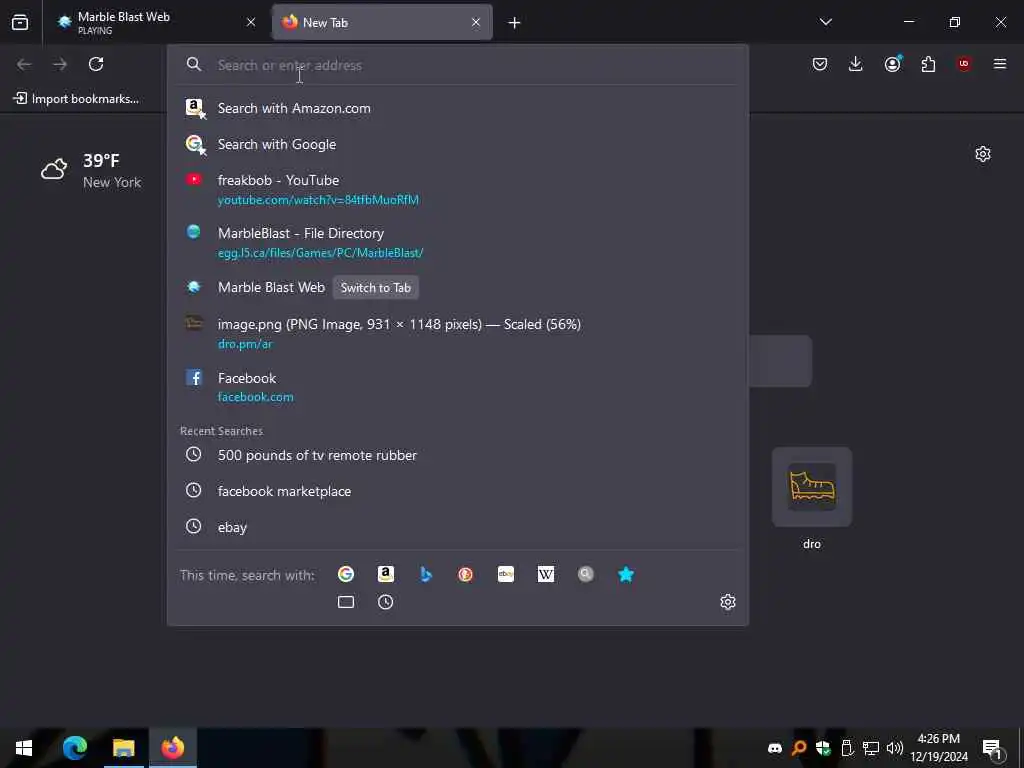Click the Search or enter address field
Image resolution: width=1024 pixels, height=768 pixels.
(x=457, y=65)
